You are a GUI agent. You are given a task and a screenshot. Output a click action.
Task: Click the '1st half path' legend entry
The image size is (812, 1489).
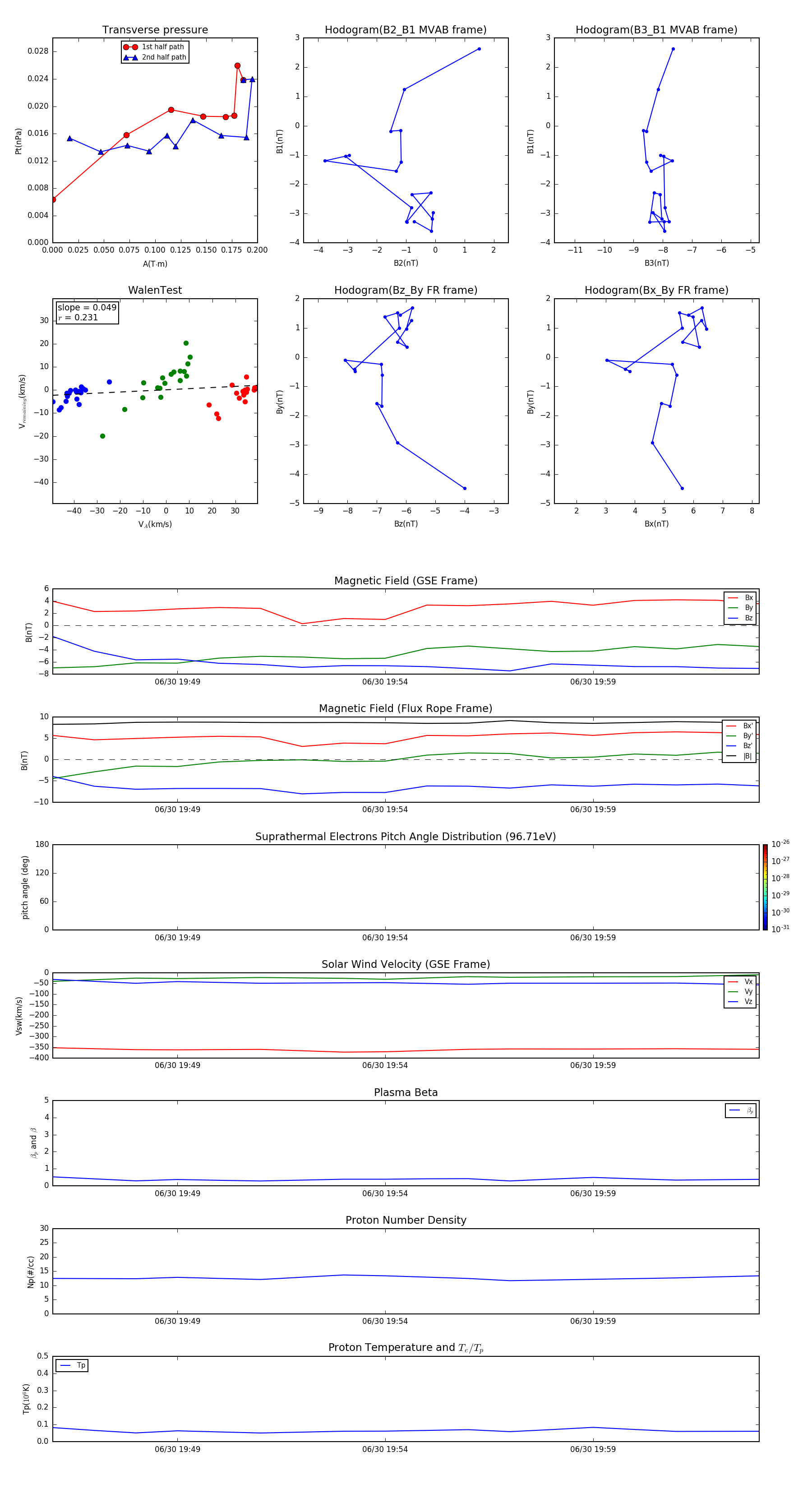154,47
